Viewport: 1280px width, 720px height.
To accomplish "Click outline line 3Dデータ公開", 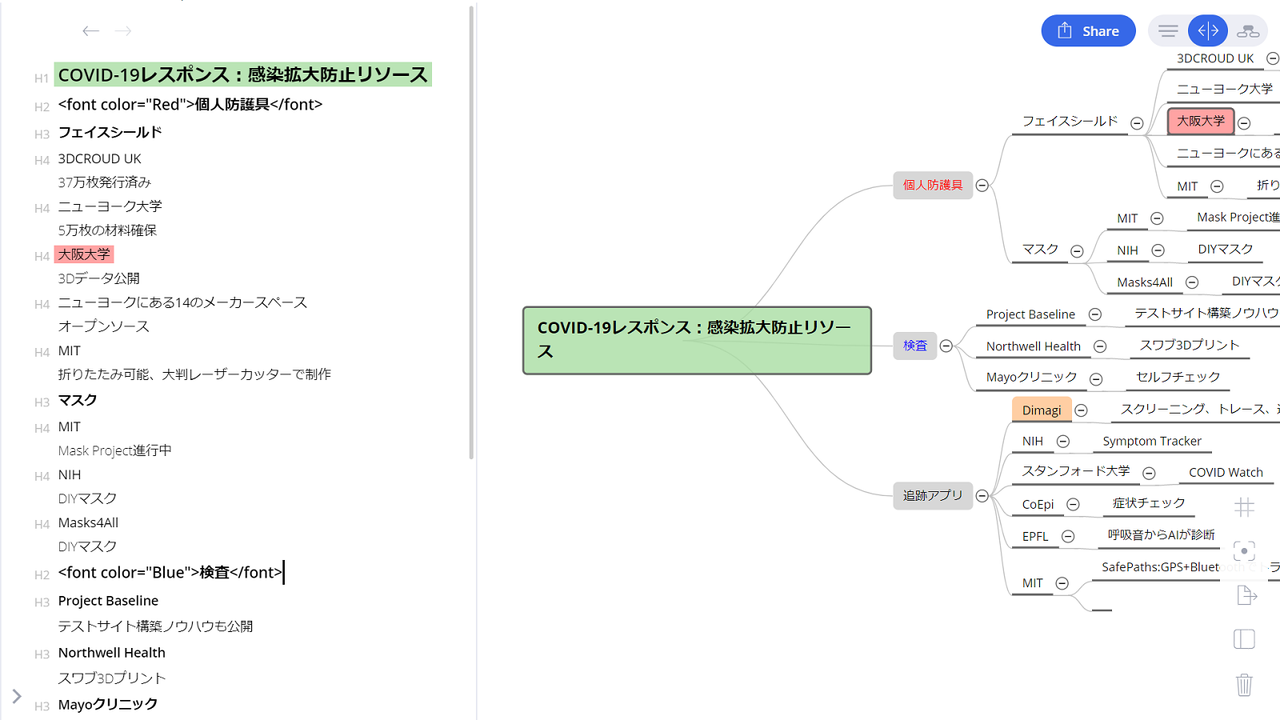I will (99, 278).
